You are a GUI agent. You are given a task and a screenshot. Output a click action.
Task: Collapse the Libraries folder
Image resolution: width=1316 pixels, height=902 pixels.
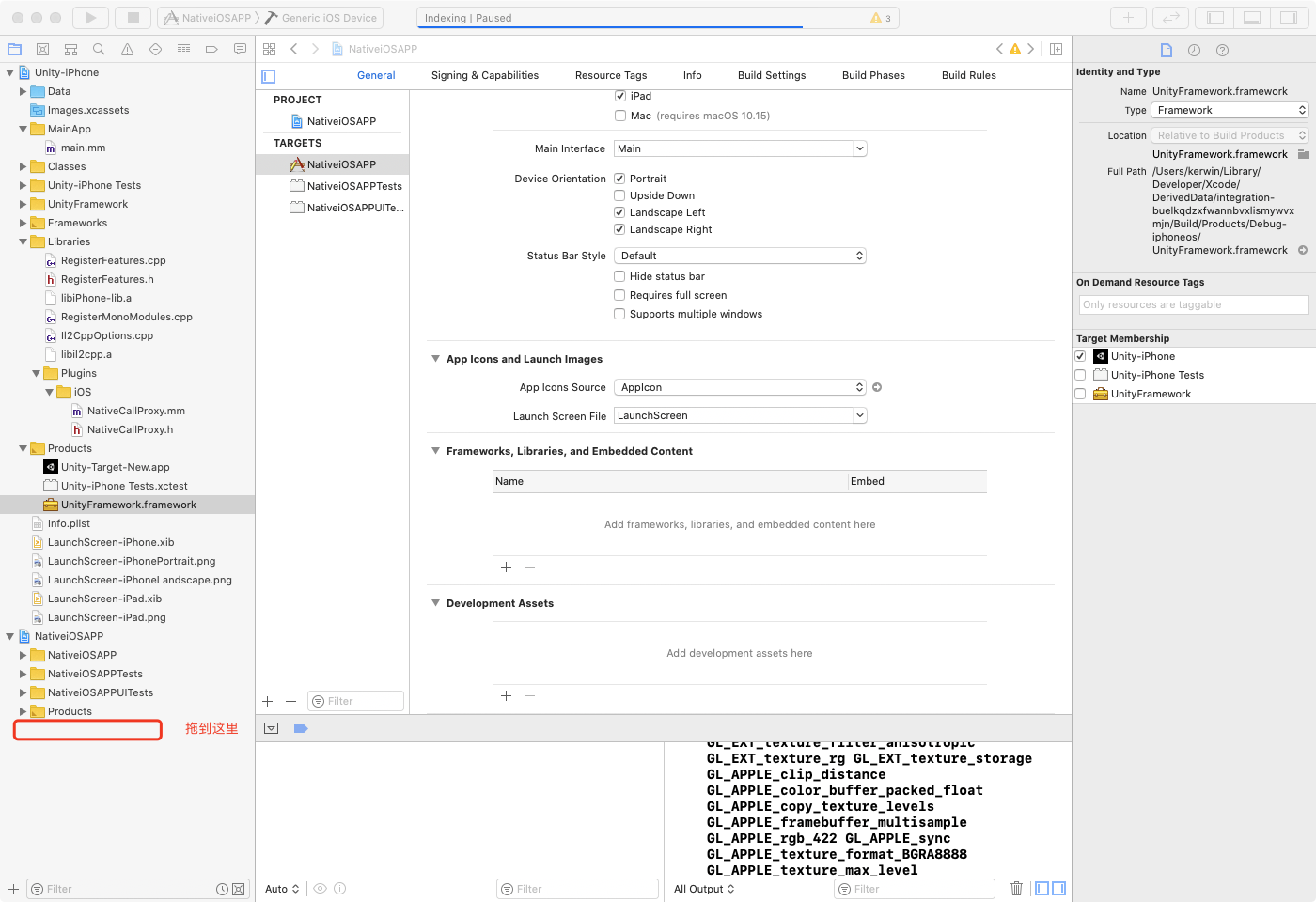click(x=23, y=241)
